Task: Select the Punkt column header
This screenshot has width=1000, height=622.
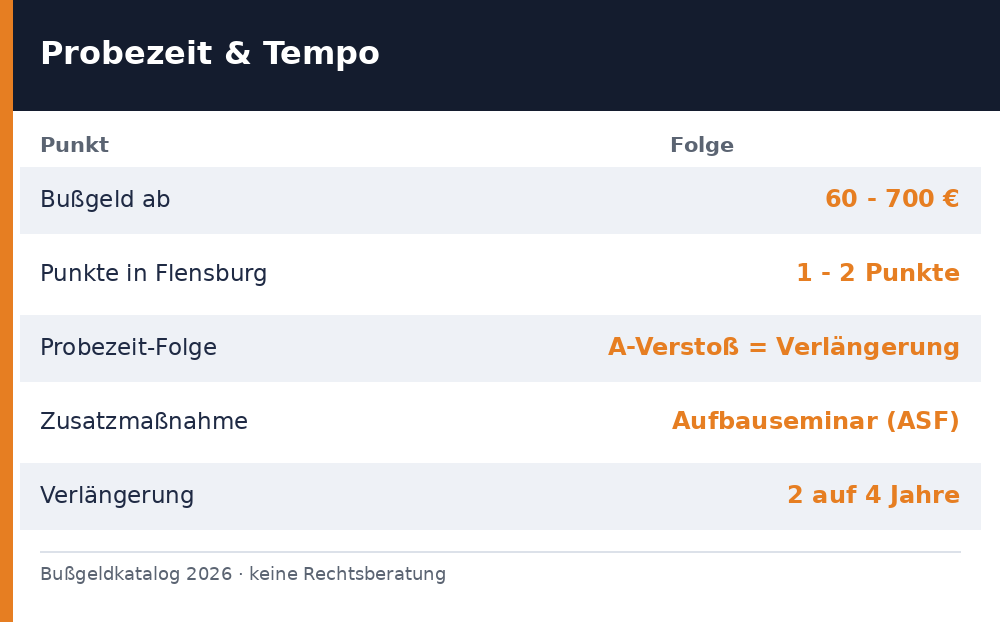Action: point(75,145)
